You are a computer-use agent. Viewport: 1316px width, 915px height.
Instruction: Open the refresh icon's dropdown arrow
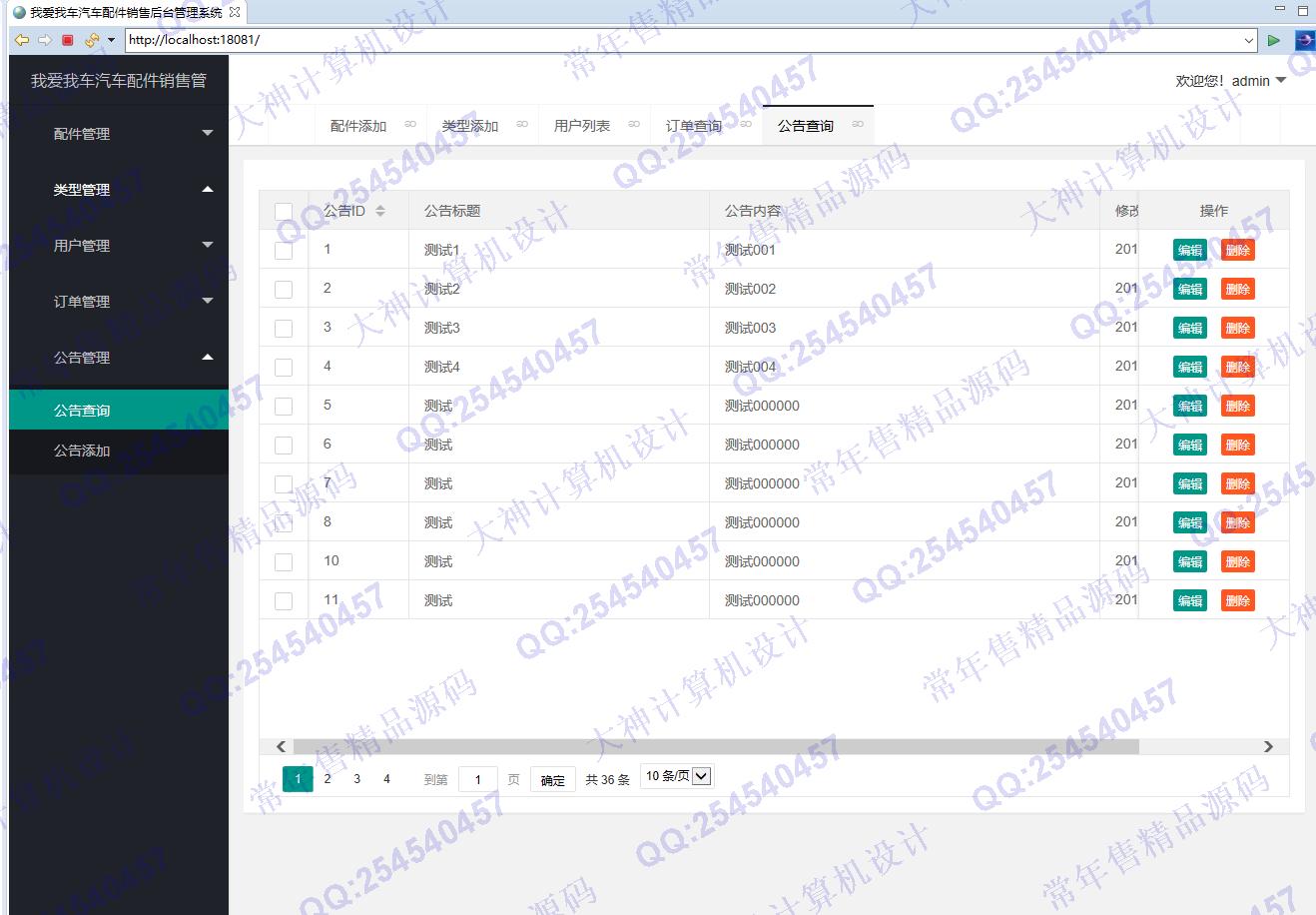(x=111, y=40)
